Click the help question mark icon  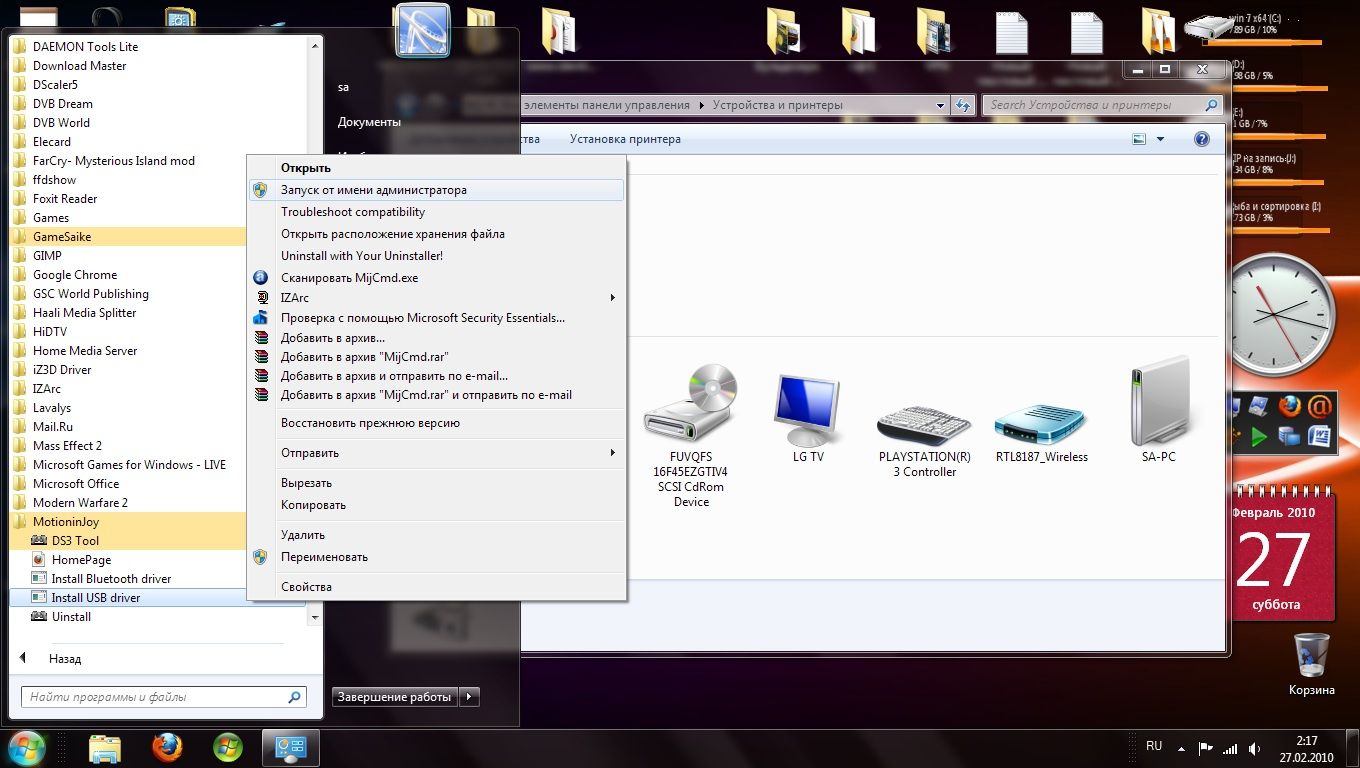click(x=1202, y=140)
